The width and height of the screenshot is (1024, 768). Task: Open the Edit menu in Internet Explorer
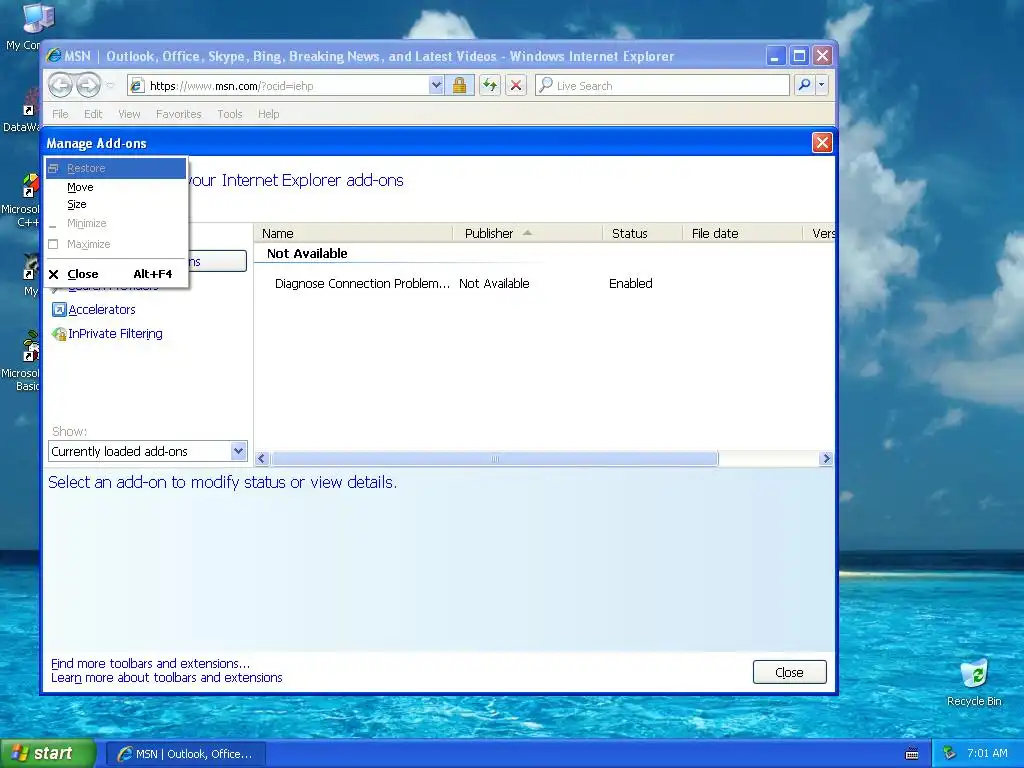(93, 114)
